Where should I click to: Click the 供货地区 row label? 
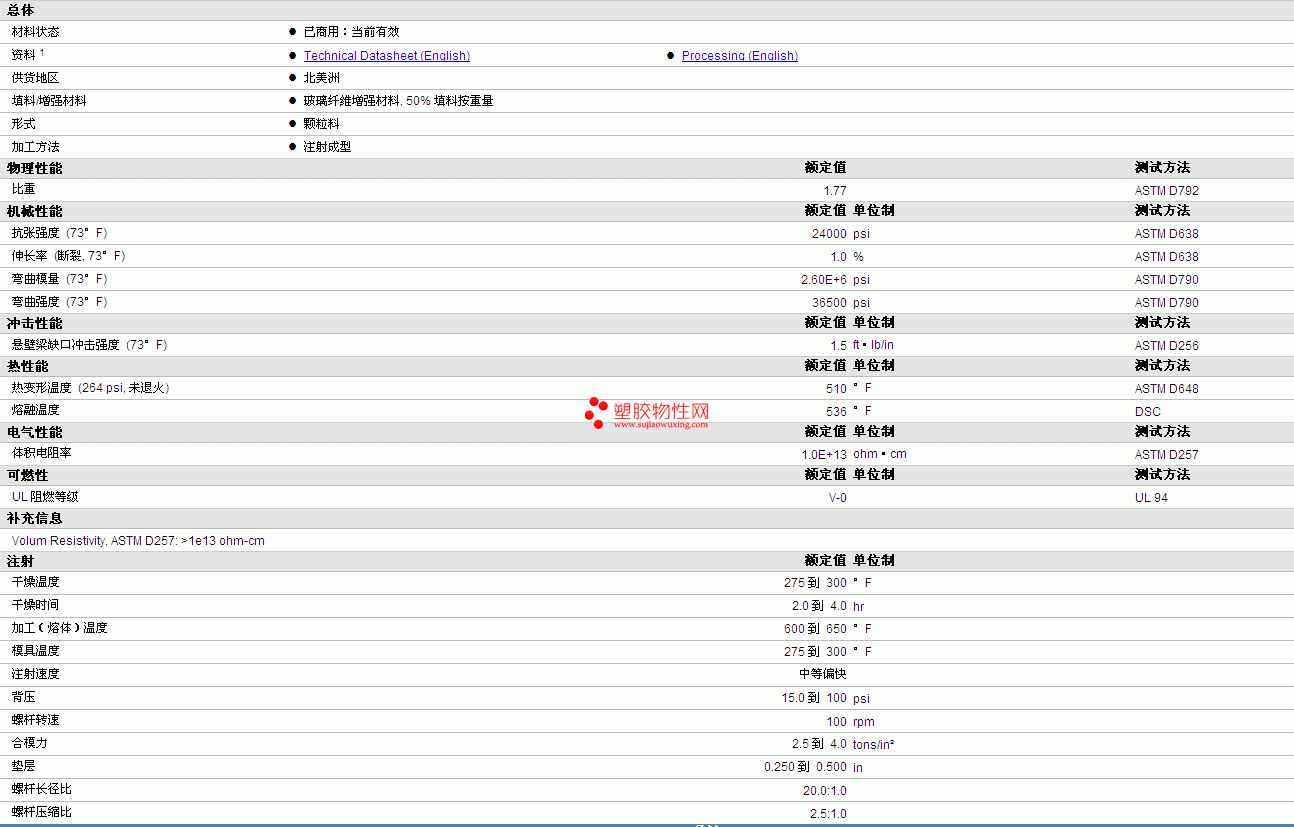click(x=36, y=78)
